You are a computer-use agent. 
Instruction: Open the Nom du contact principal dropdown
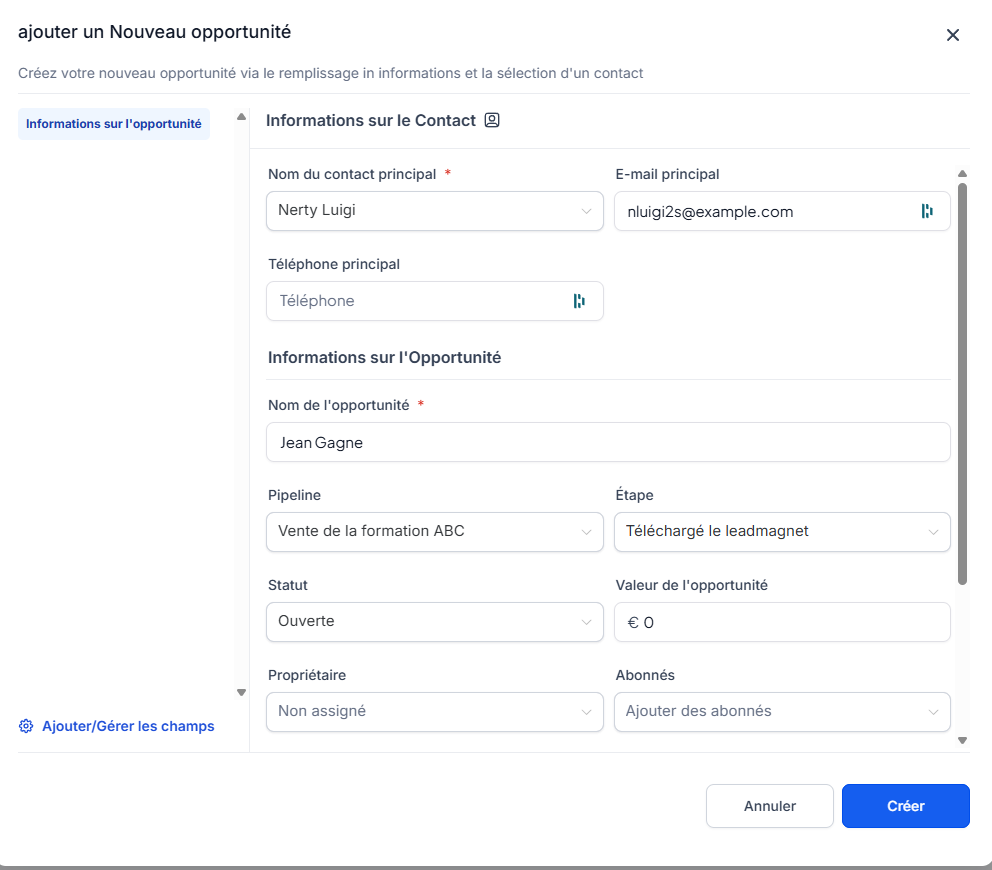tap(435, 211)
